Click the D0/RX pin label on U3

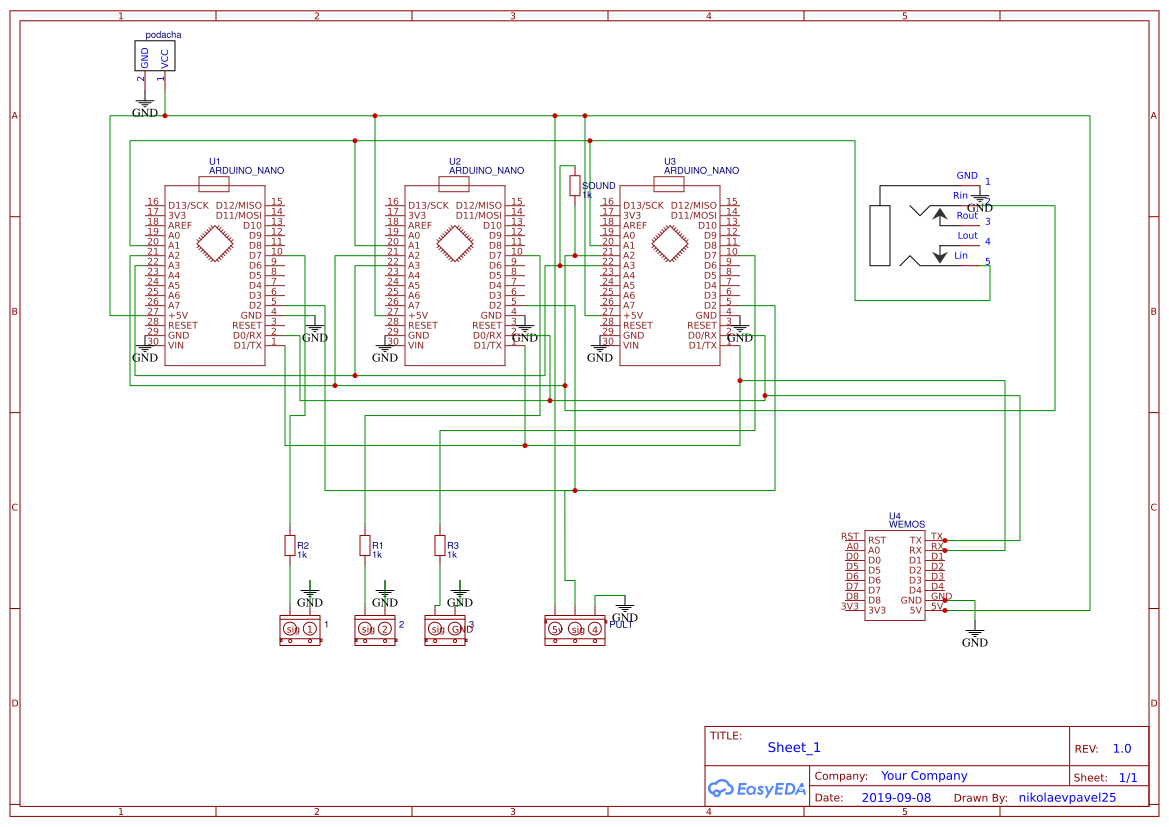(x=702, y=336)
